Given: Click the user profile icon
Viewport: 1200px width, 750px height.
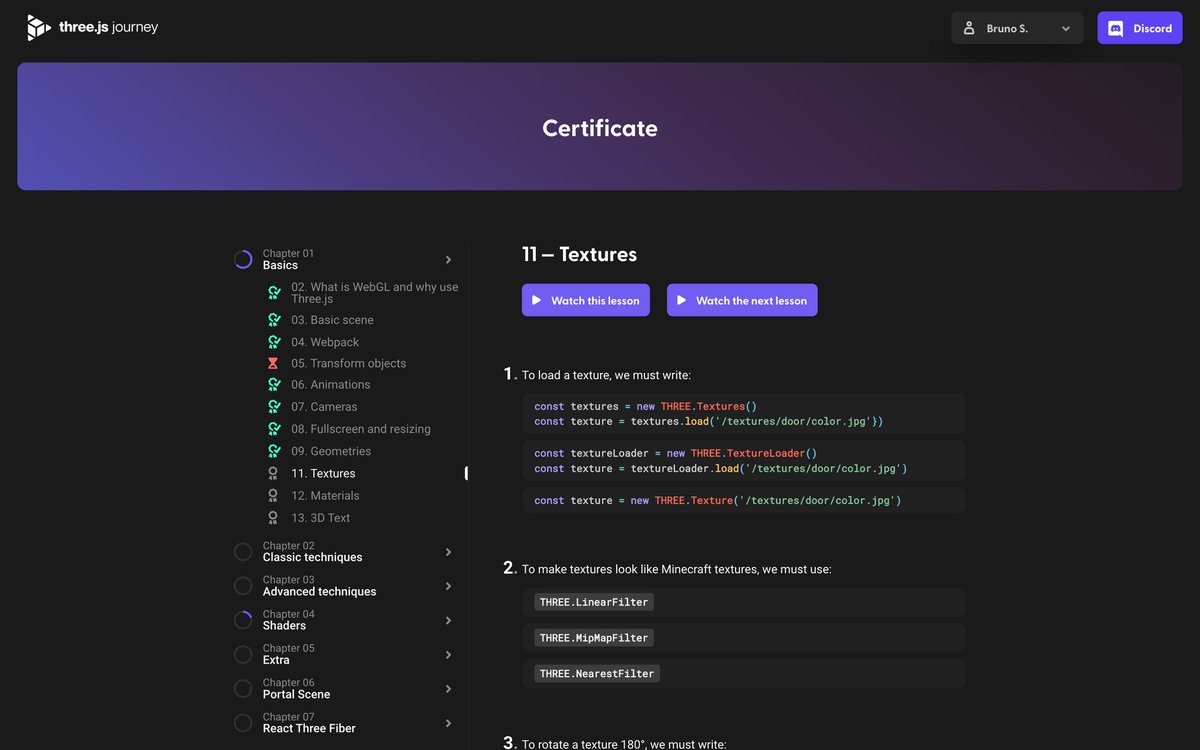Looking at the screenshot, I should tap(968, 28).
